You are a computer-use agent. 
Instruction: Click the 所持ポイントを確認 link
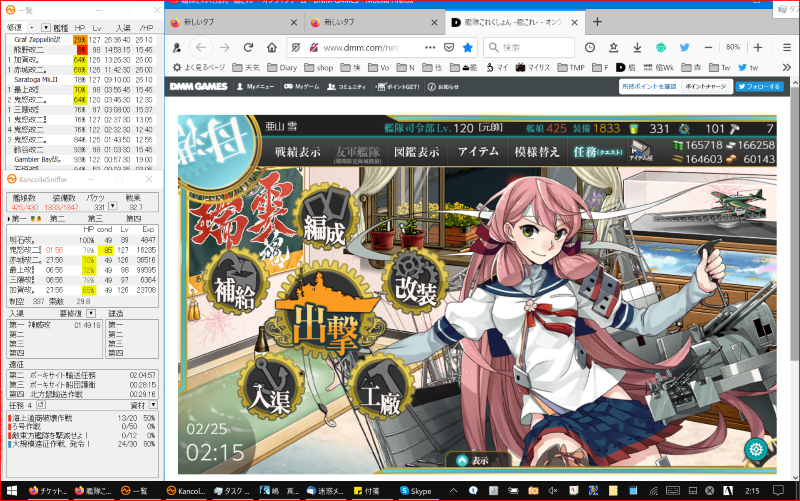tap(648, 87)
